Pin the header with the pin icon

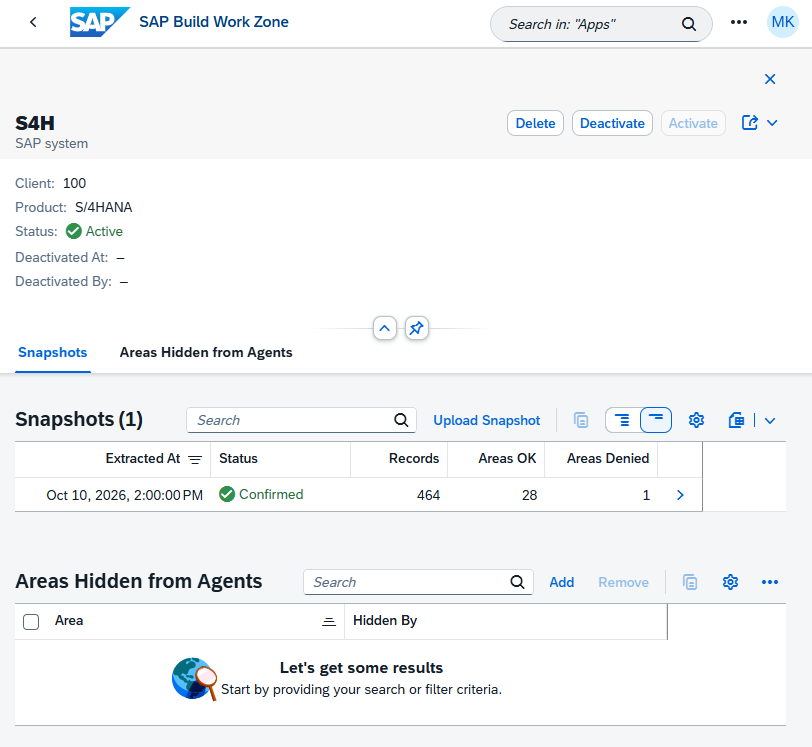(416, 328)
